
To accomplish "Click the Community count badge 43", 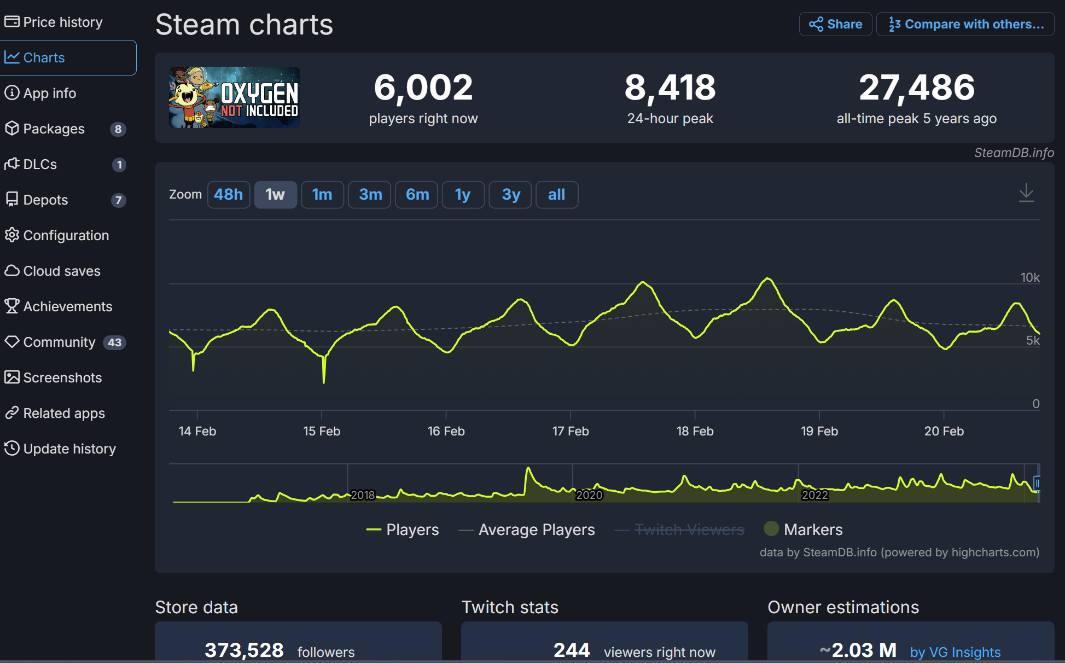I will 114,342.
